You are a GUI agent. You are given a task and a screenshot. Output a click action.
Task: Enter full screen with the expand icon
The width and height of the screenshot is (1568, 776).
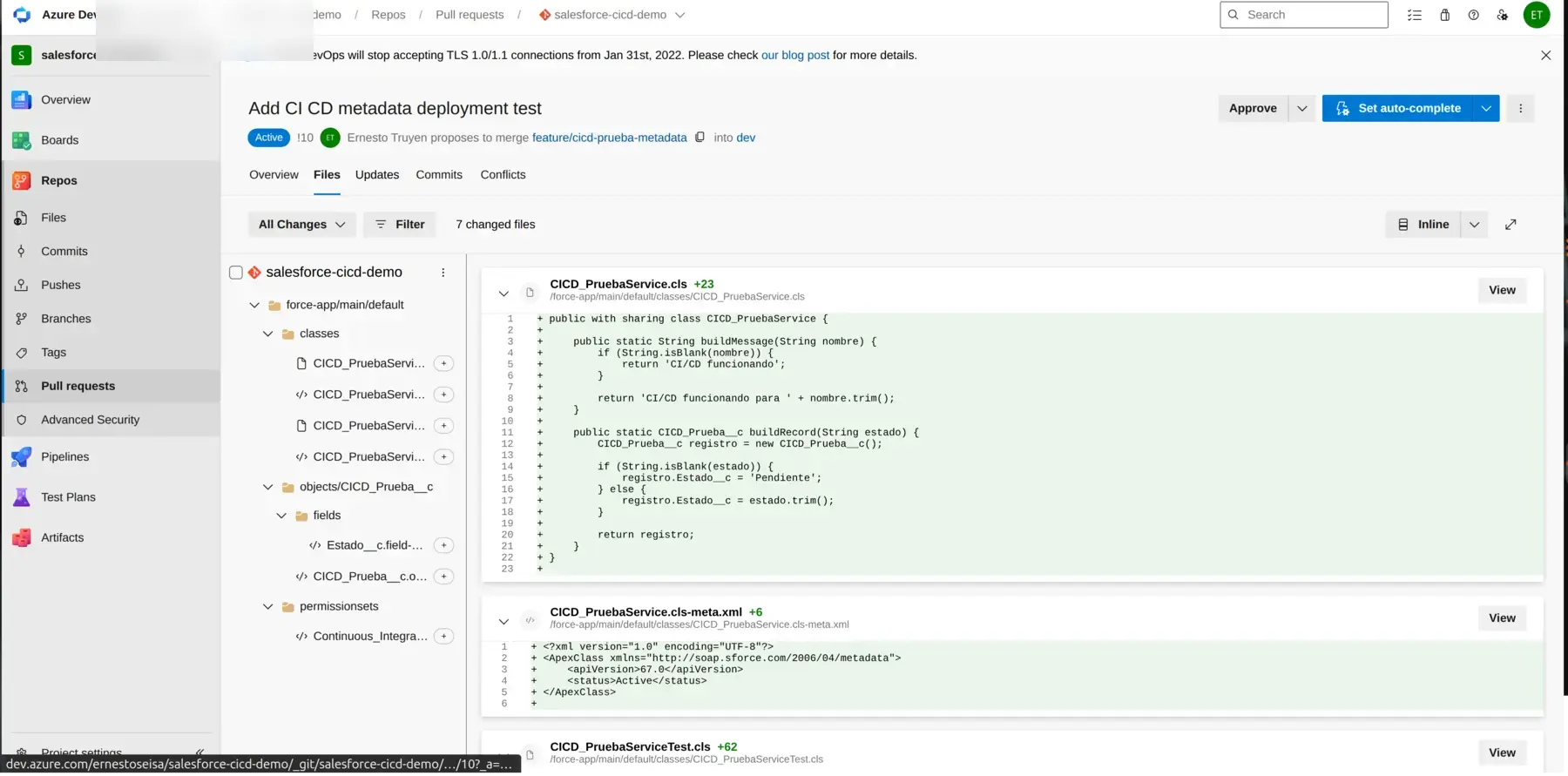point(1511,225)
